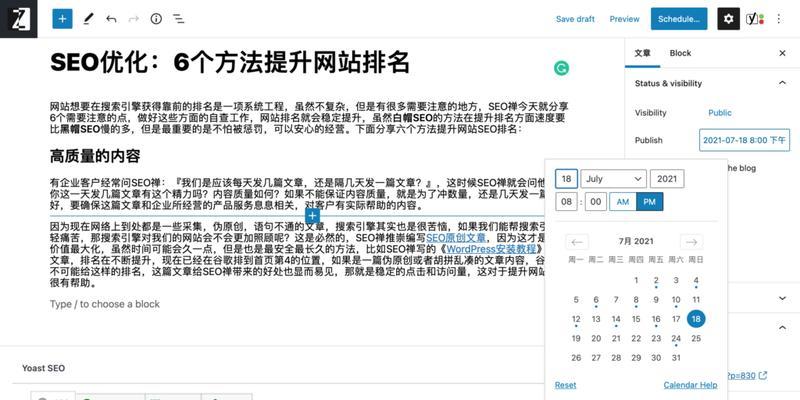800x400 pixels.
Task: Select the pencil Tools icon in toolbar
Action: 88,18
